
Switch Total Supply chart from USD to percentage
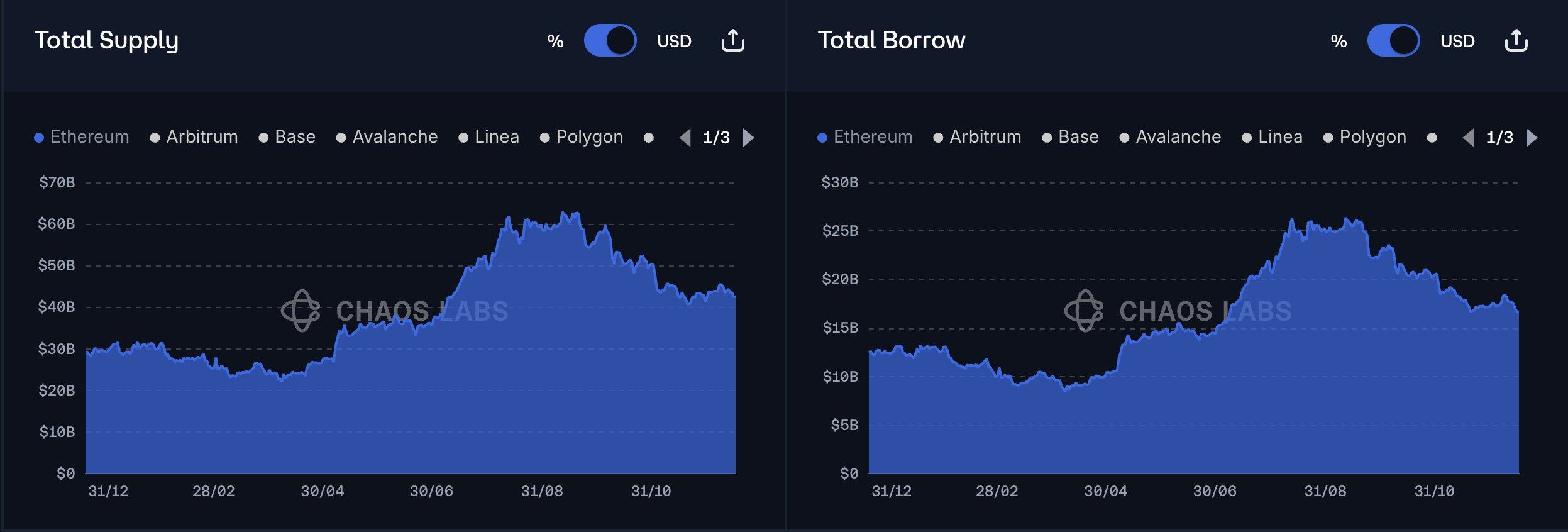(610, 40)
